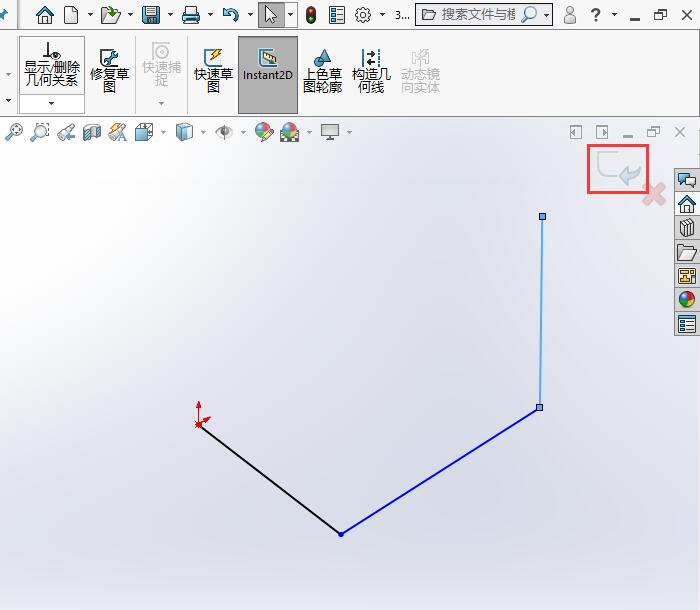Open Options gear icon

point(363,15)
